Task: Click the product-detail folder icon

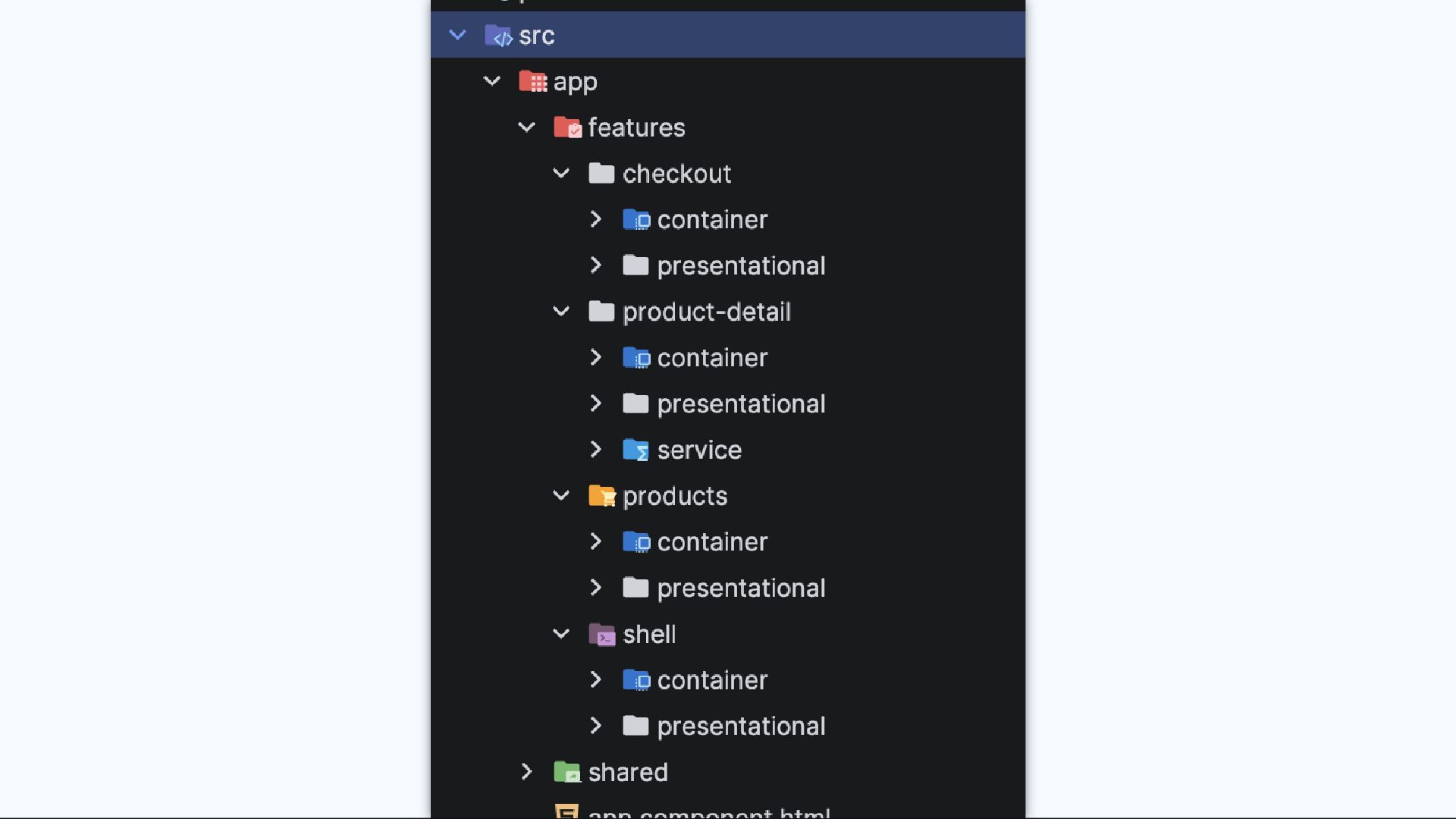Action: click(x=601, y=312)
